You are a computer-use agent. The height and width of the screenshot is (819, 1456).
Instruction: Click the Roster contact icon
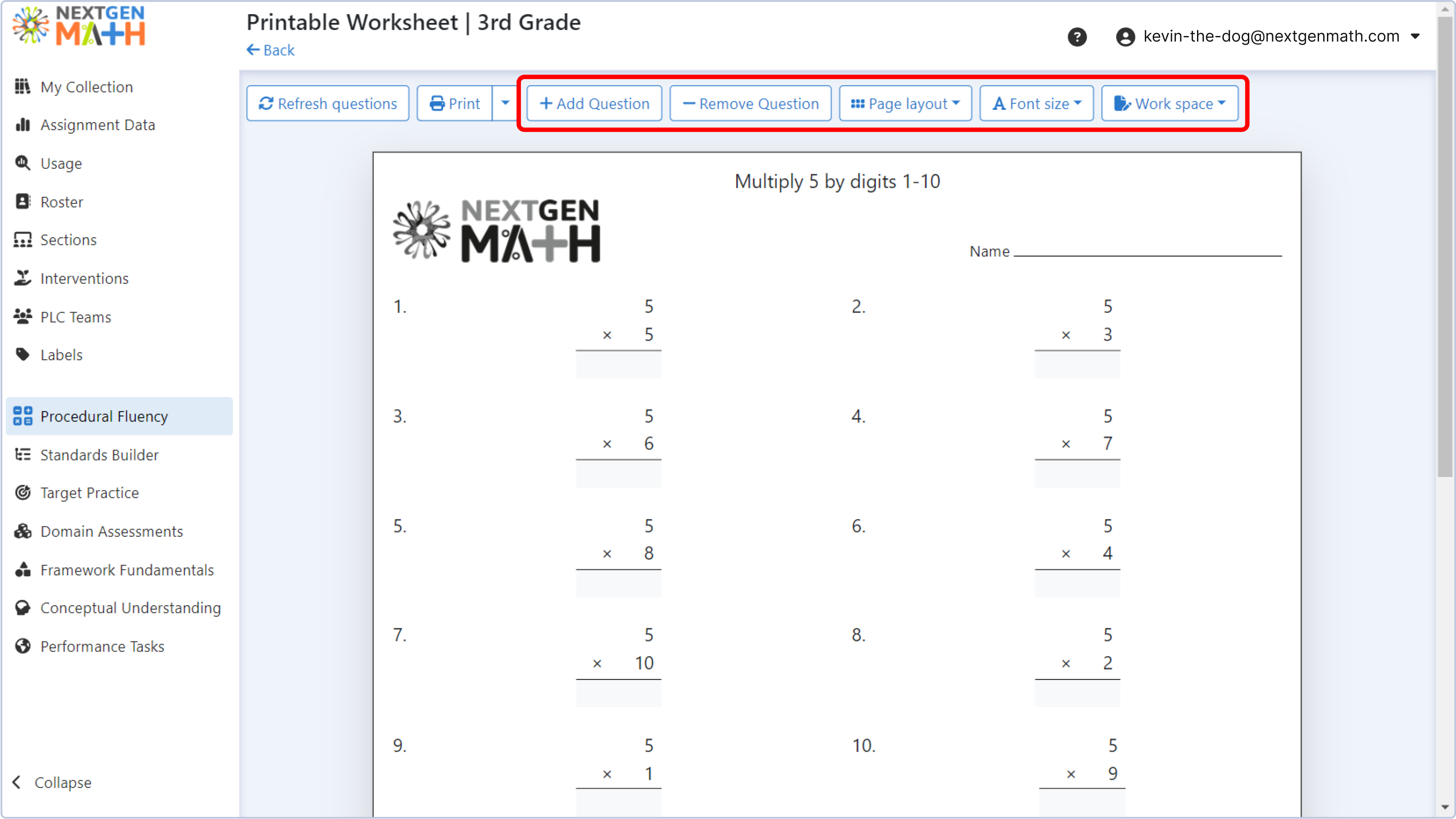[23, 202]
